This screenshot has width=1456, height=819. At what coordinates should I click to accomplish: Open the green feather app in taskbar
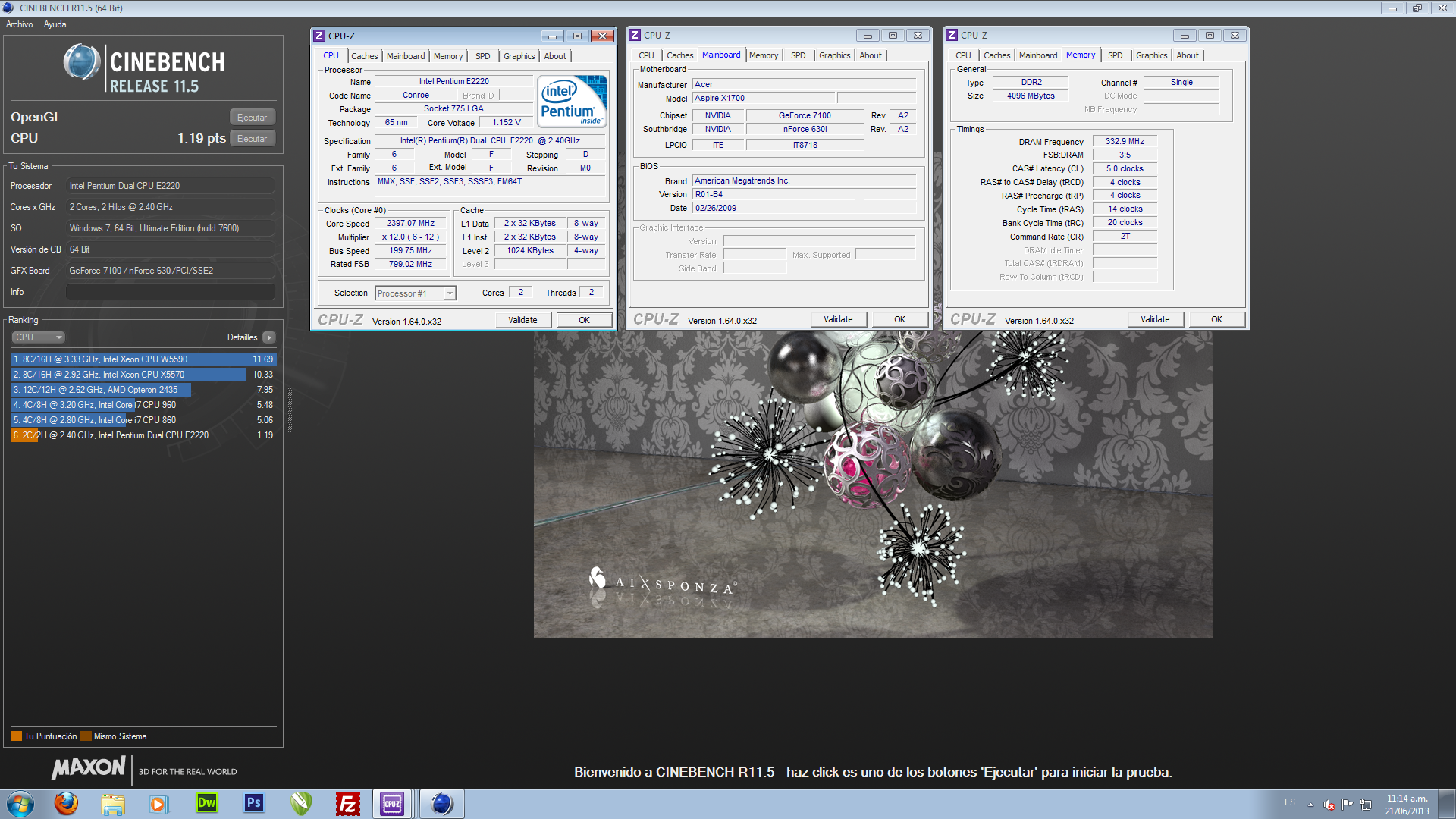(x=301, y=804)
